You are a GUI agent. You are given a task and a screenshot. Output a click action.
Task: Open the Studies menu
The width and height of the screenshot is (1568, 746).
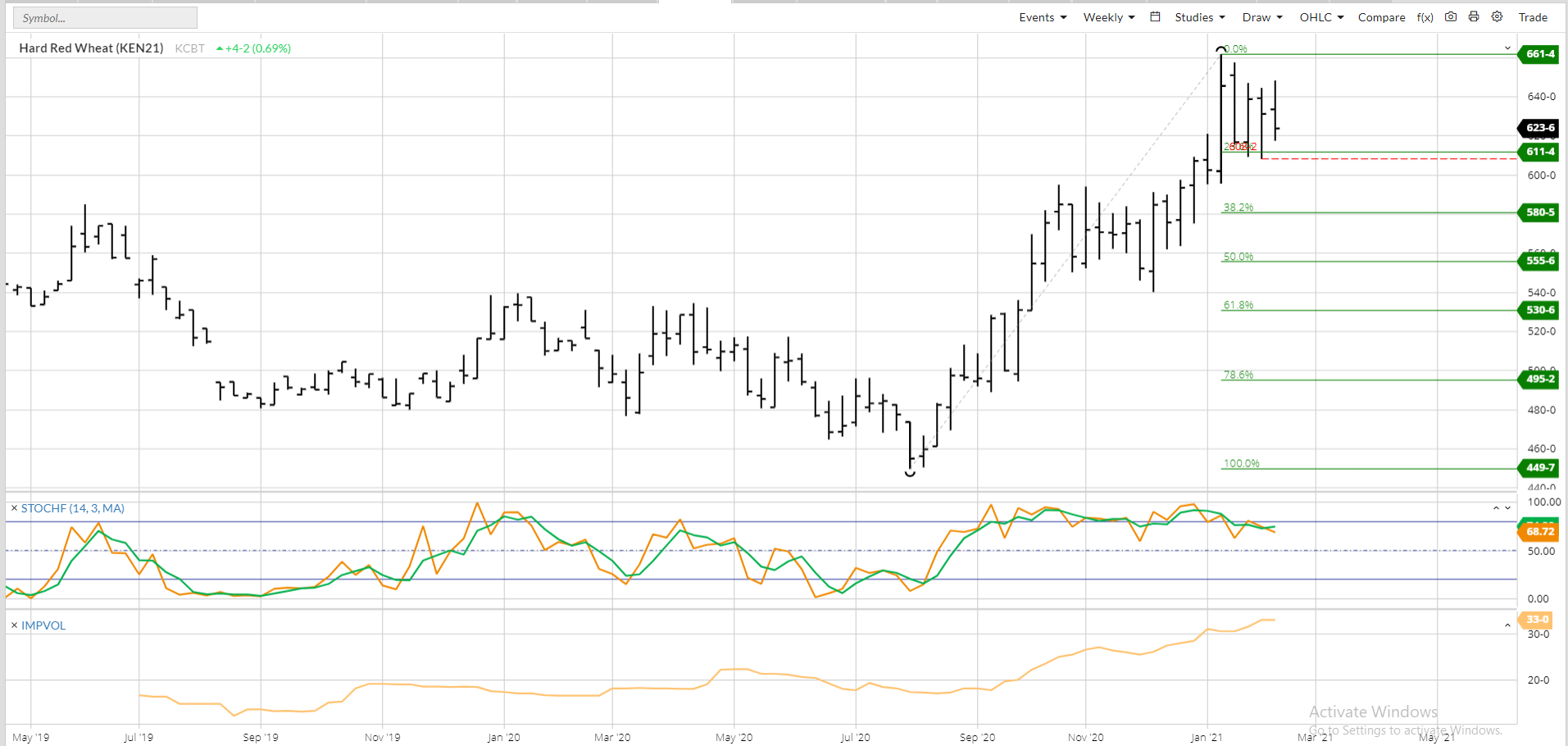pos(1200,17)
